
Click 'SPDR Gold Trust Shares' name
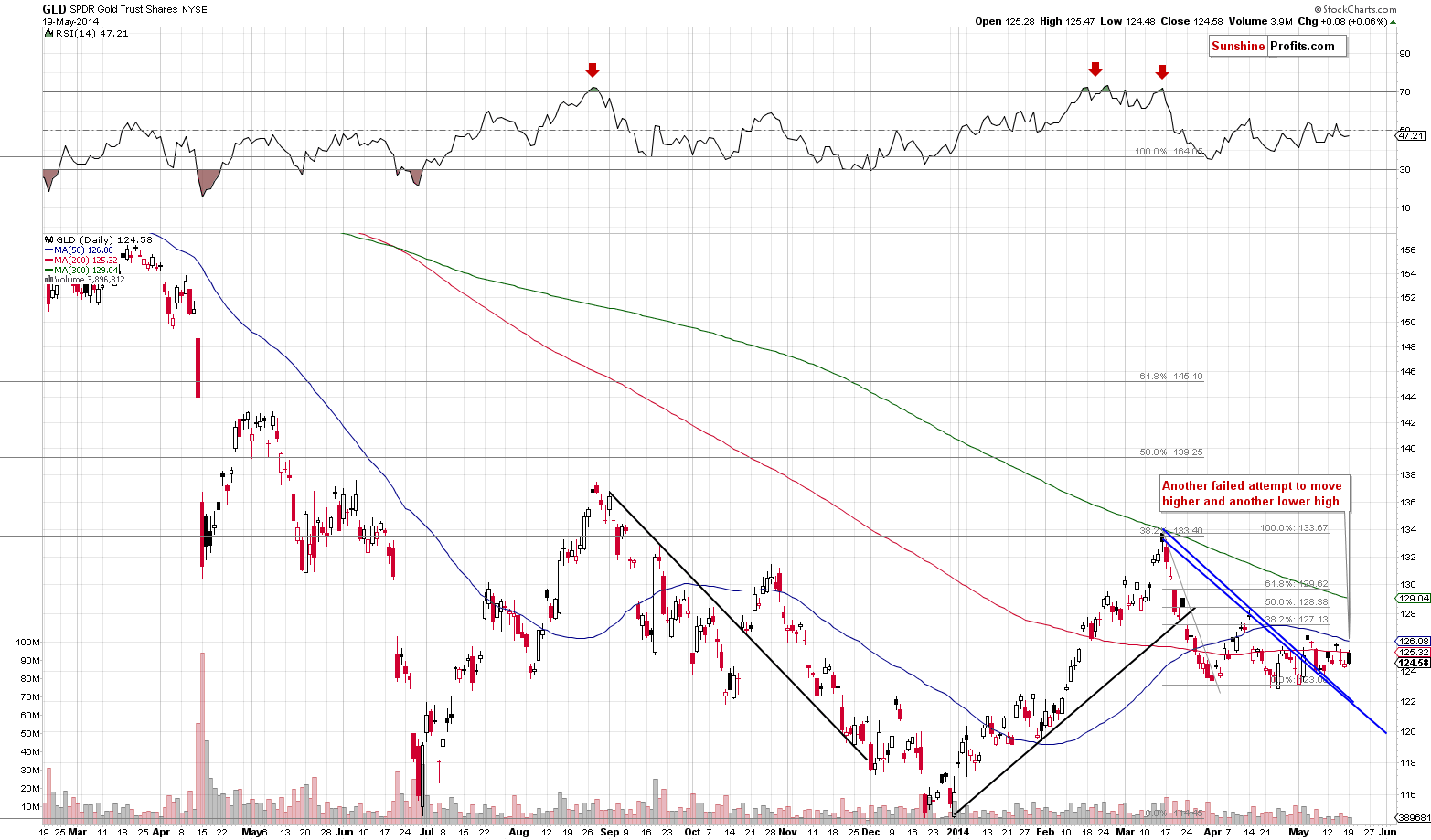(123, 9)
